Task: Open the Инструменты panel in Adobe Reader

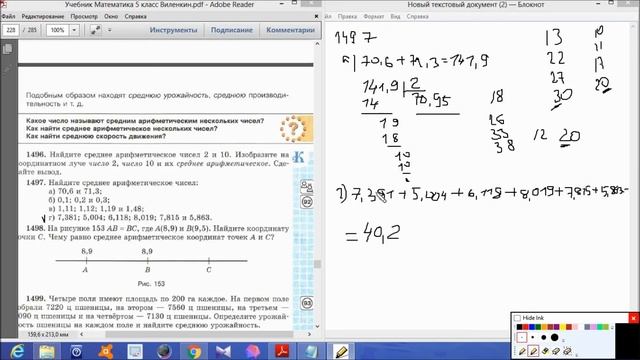Action: tap(173, 30)
